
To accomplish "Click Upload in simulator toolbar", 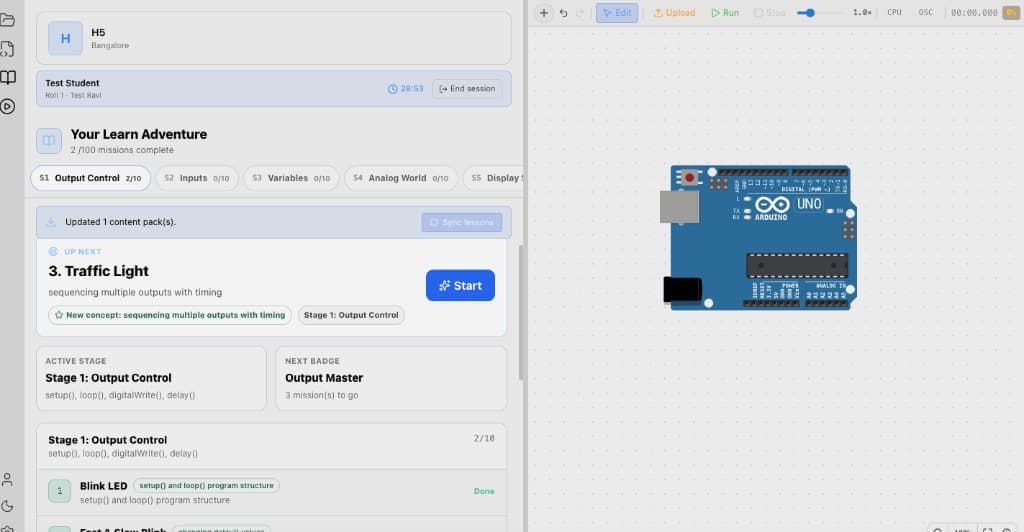I will tap(674, 13).
